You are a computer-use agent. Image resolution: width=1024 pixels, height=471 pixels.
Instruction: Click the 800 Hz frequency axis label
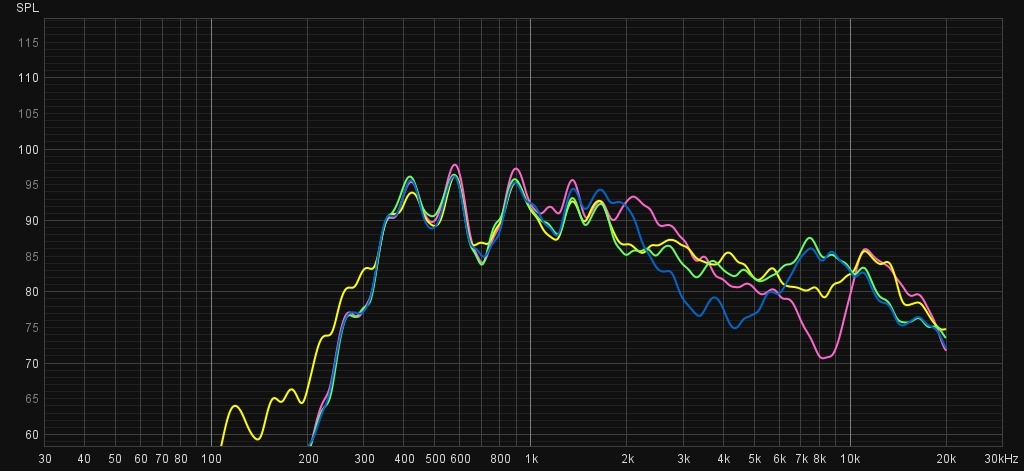pyautogui.click(x=500, y=459)
